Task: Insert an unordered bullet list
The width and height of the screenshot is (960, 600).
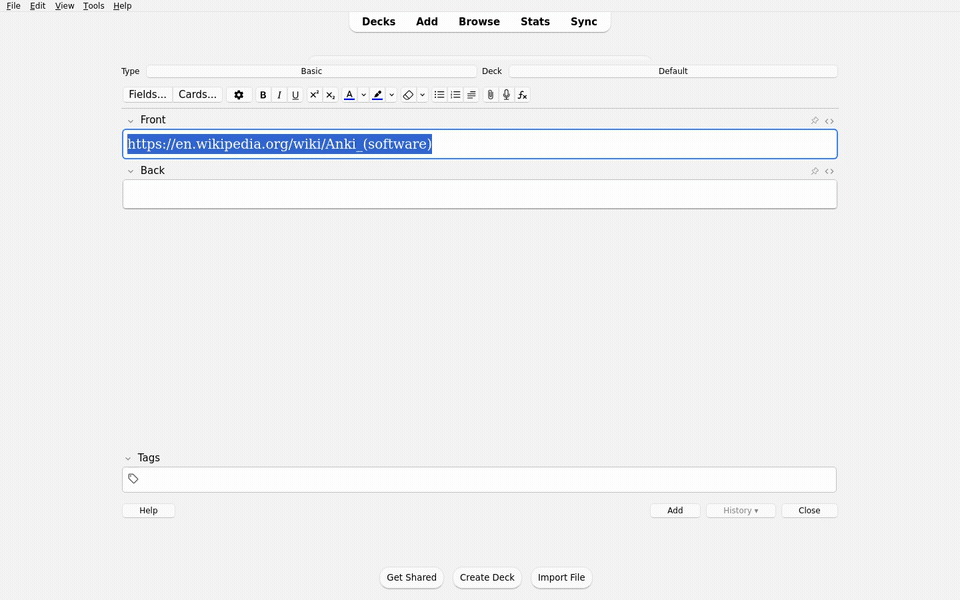Action: point(439,95)
